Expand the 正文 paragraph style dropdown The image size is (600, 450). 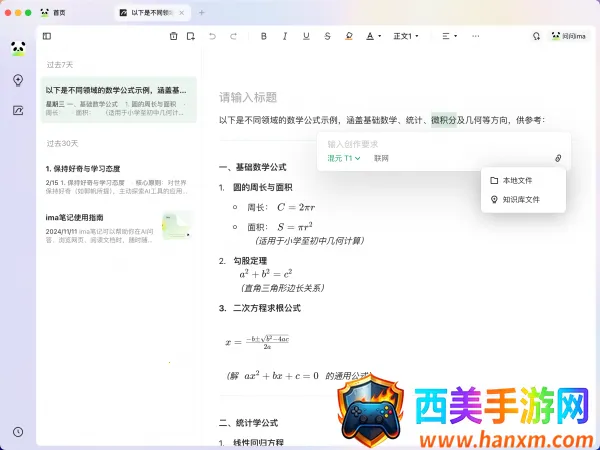coord(405,36)
